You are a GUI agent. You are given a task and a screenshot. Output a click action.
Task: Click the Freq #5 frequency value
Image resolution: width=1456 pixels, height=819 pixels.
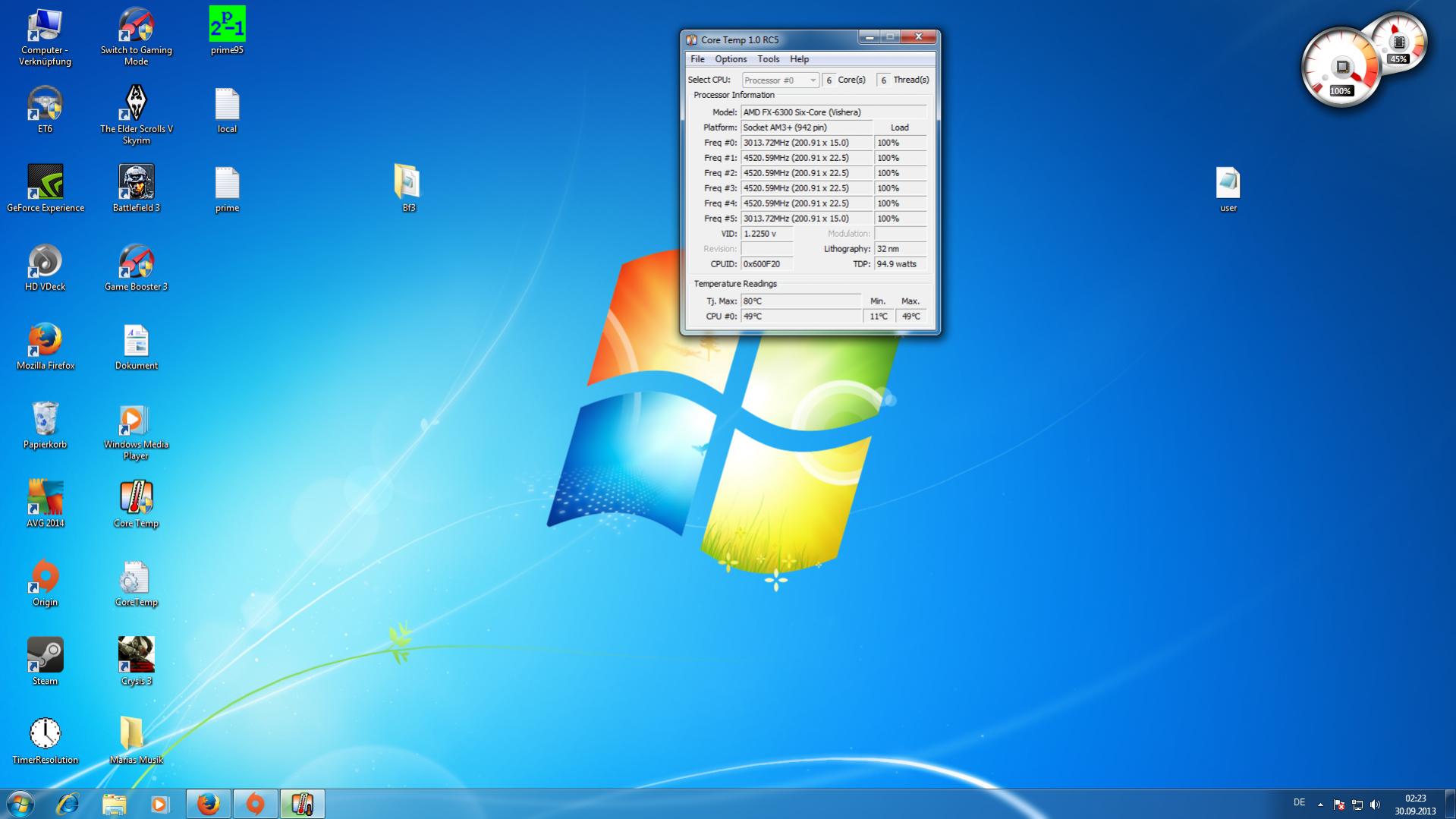point(806,219)
